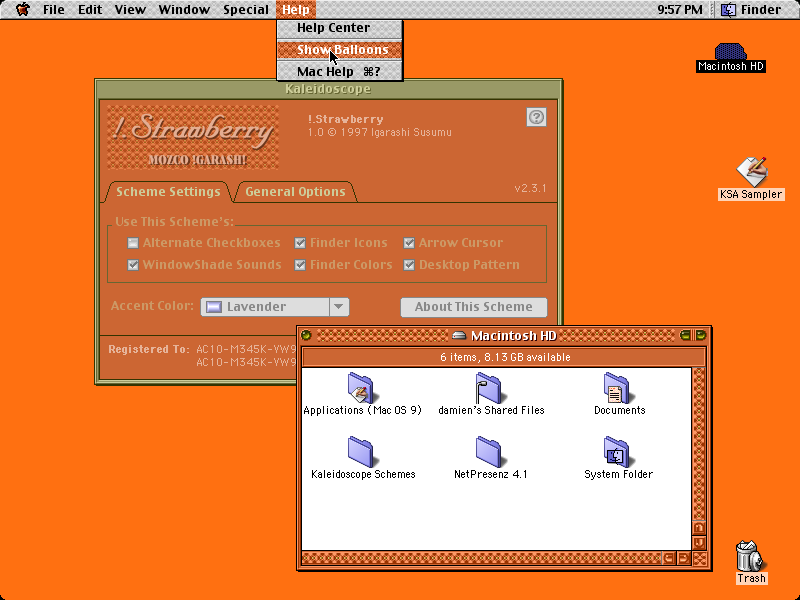Click the scroll up arrow in Macintosh HD
Image resolution: width=800 pixels, height=600 pixels.
699,528
